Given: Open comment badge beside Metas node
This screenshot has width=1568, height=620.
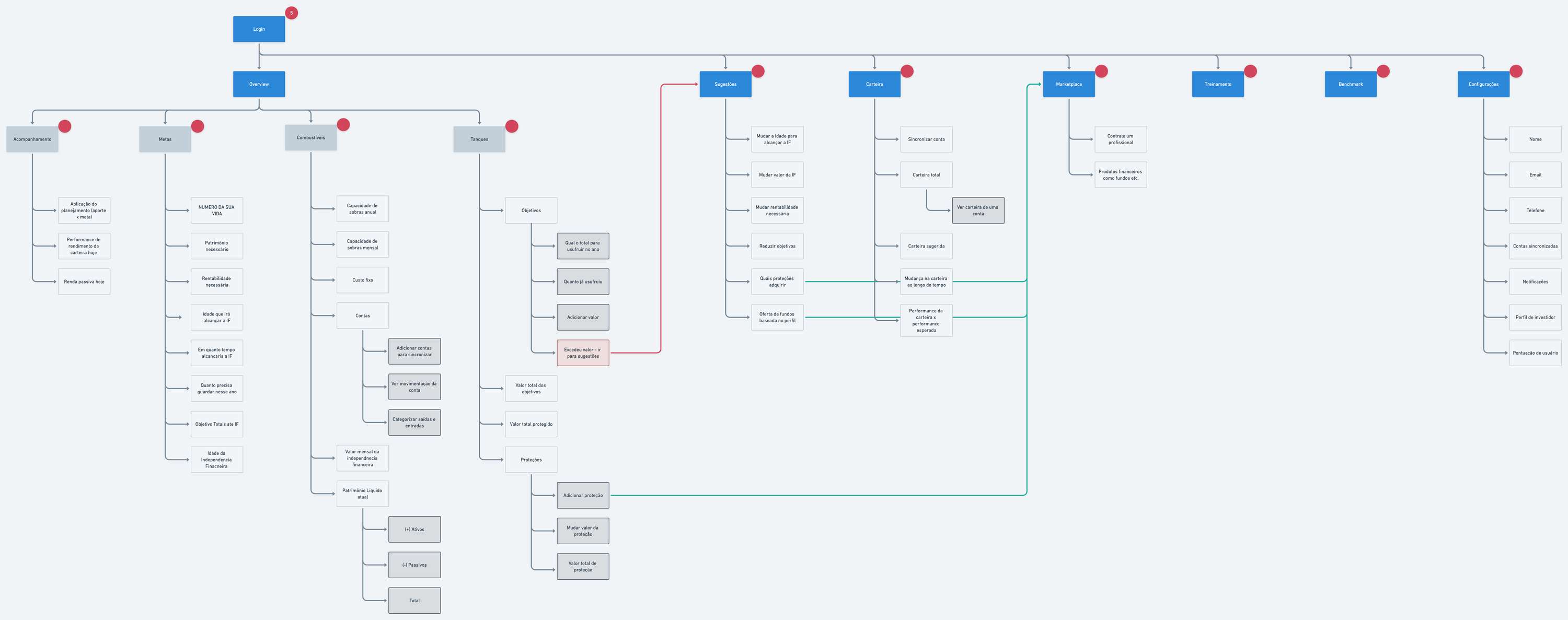Looking at the screenshot, I should pos(197,126).
